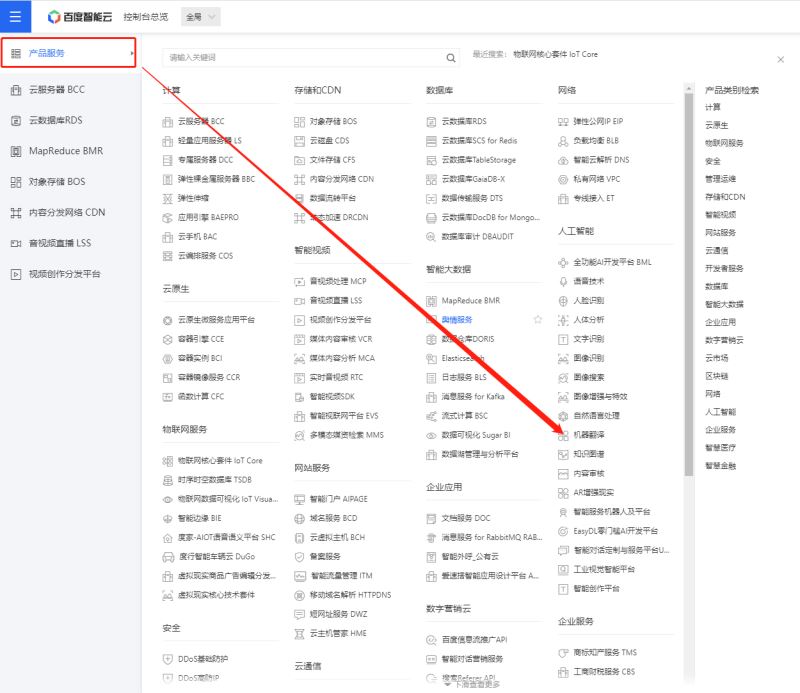Open 数据可视化 Sugar BI
This screenshot has width=800, height=693.
[476, 435]
